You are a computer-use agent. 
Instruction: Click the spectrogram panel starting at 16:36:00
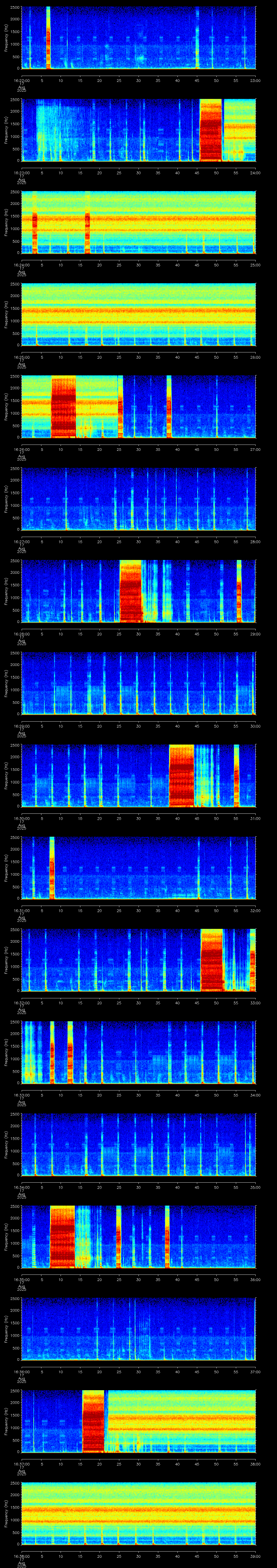(x=139, y=1329)
